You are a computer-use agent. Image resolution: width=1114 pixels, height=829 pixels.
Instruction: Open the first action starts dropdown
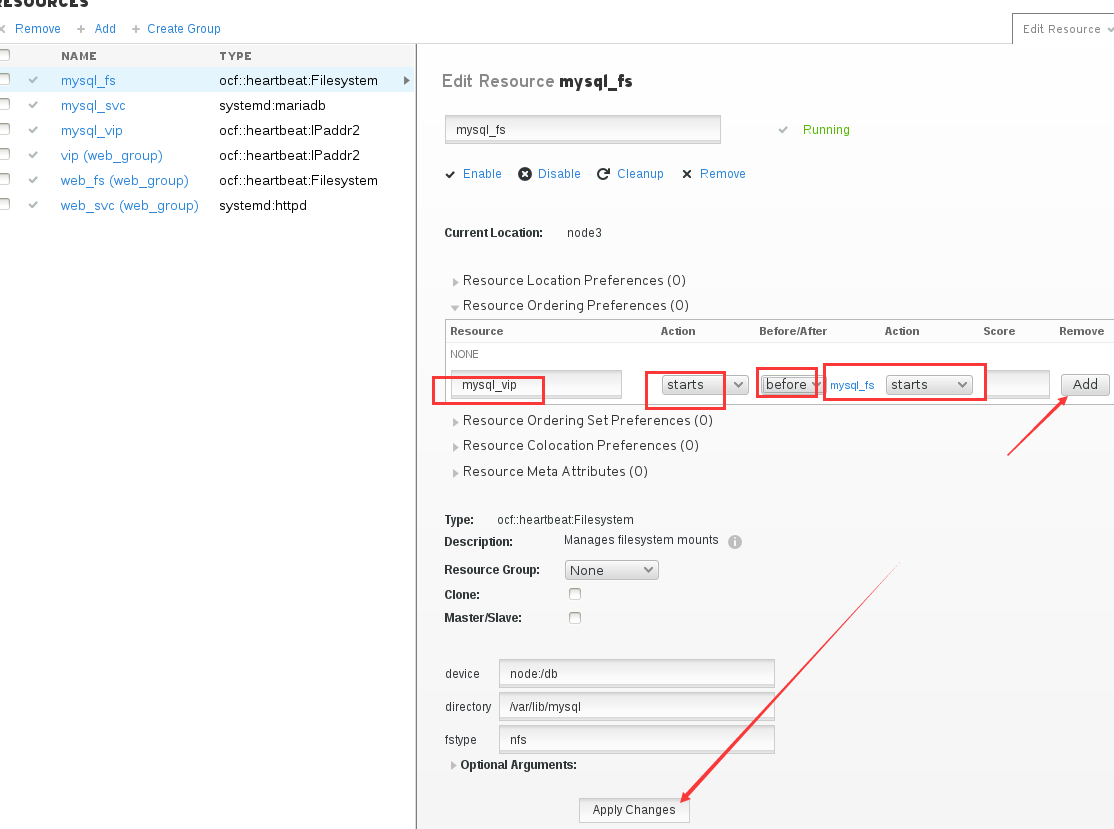(x=705, y=385)
